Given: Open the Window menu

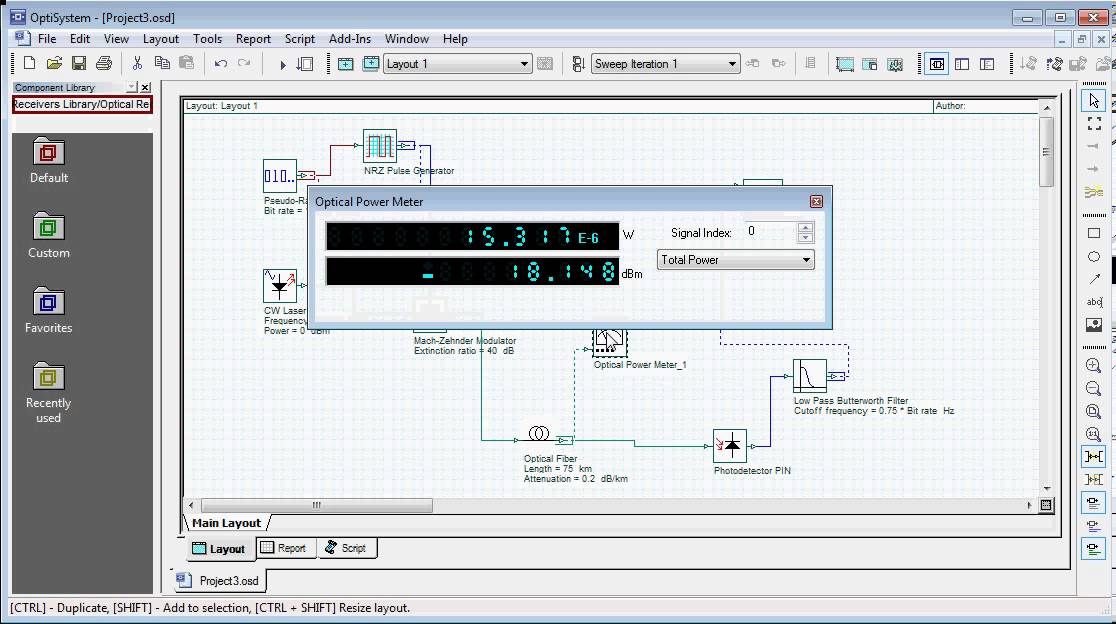Looking at the screenshot, I should 406,39.
